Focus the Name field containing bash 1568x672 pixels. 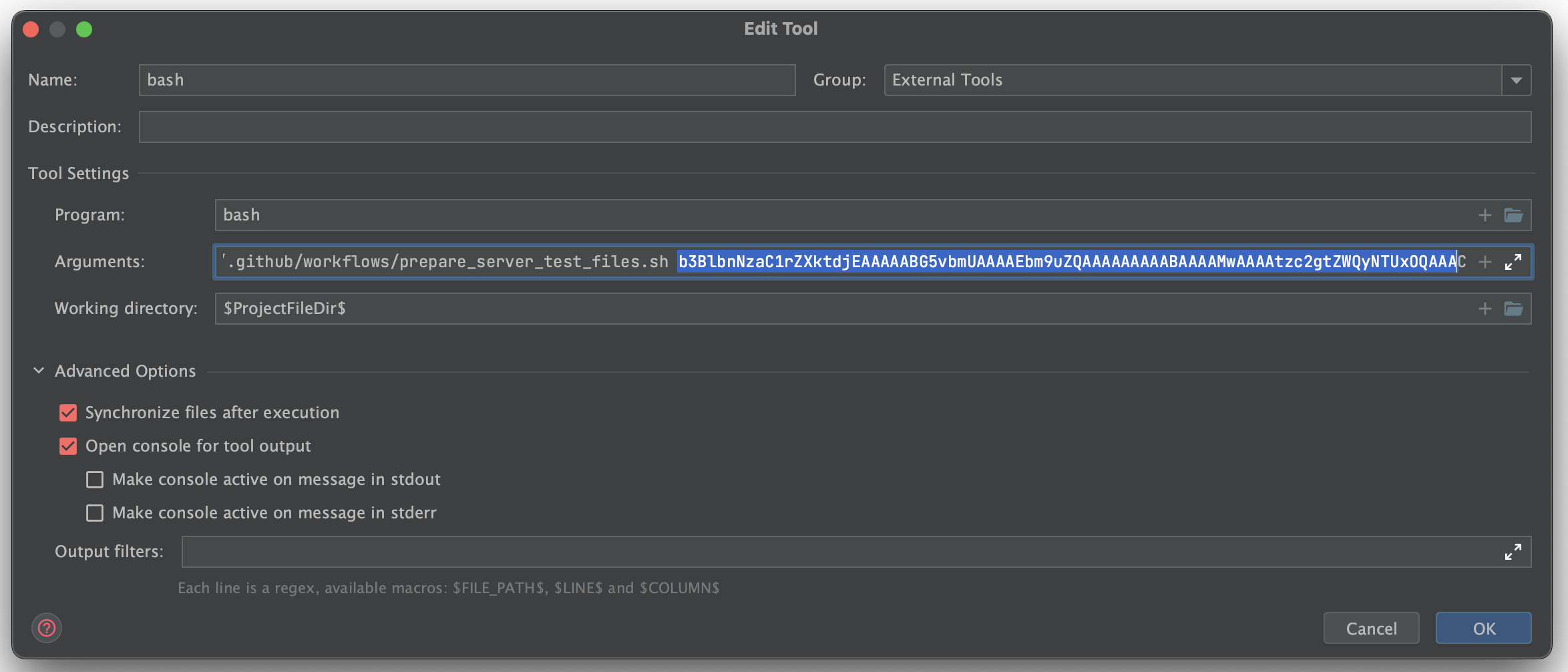467,80
